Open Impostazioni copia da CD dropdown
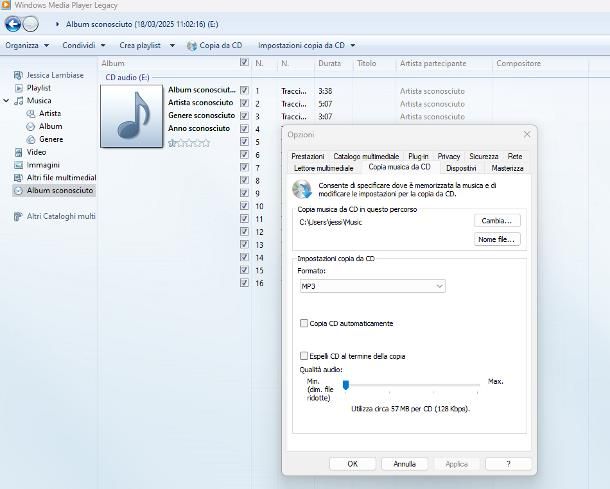This screenshot has width=610, height=489. [x=307, y=46]
